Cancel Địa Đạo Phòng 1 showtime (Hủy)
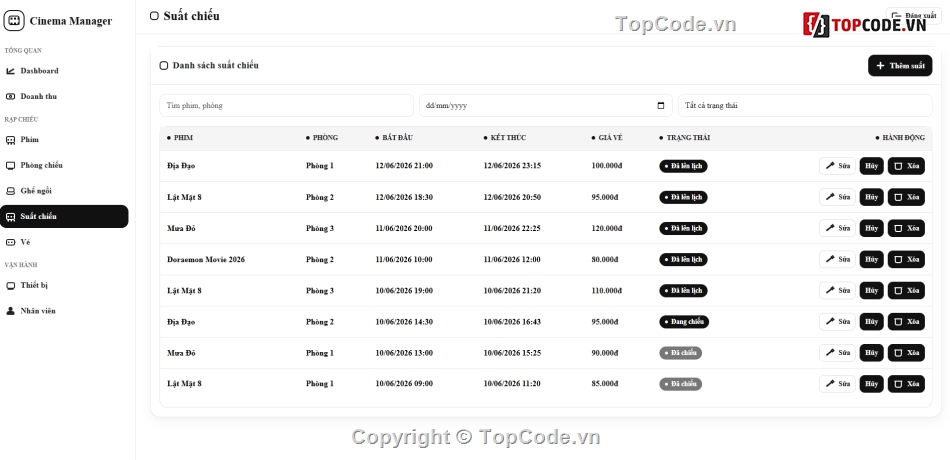 [871, 166]
